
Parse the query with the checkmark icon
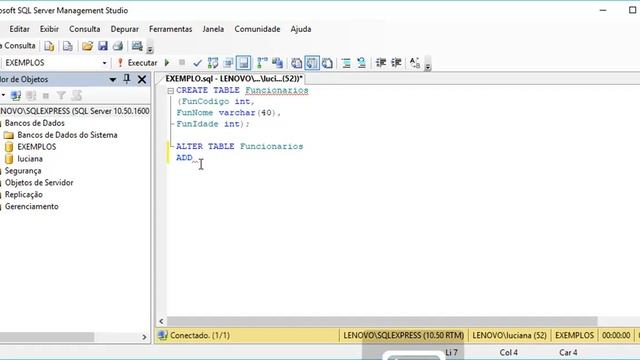pos(198,63)
